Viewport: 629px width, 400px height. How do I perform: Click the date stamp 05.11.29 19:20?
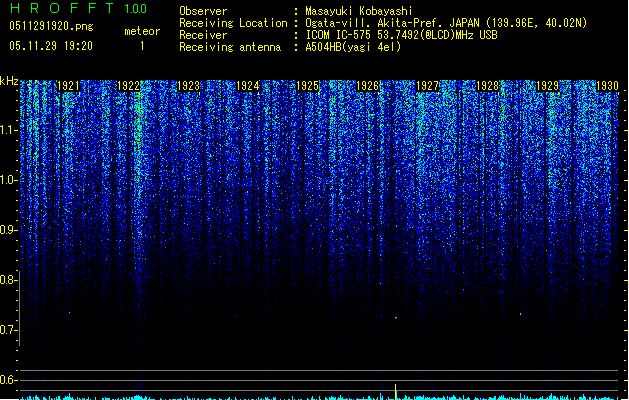[51, 46]
